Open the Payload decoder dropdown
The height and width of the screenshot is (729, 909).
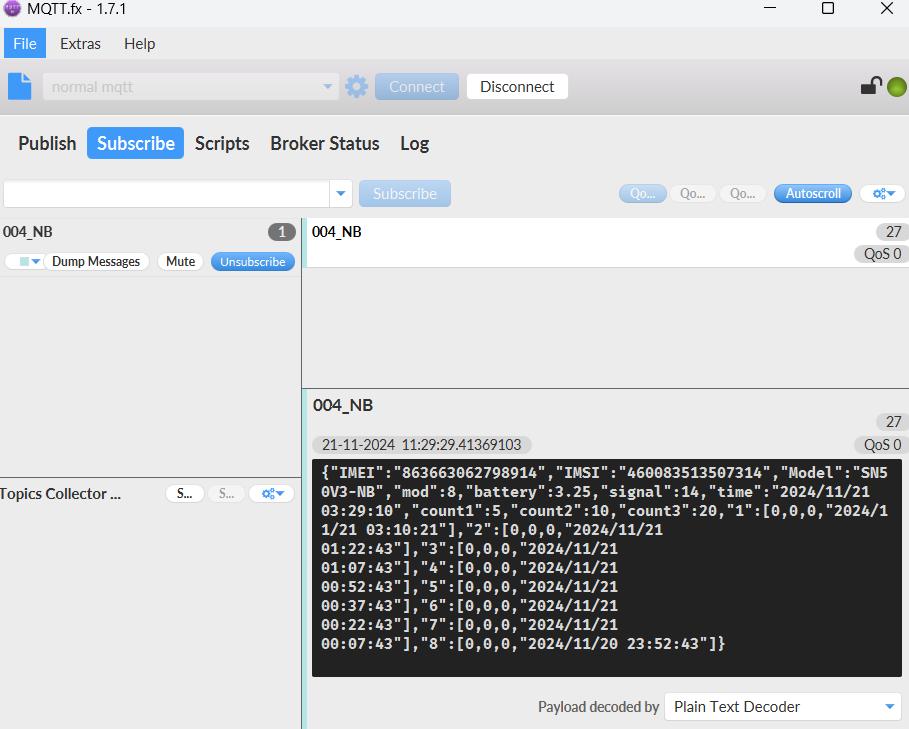783,707
